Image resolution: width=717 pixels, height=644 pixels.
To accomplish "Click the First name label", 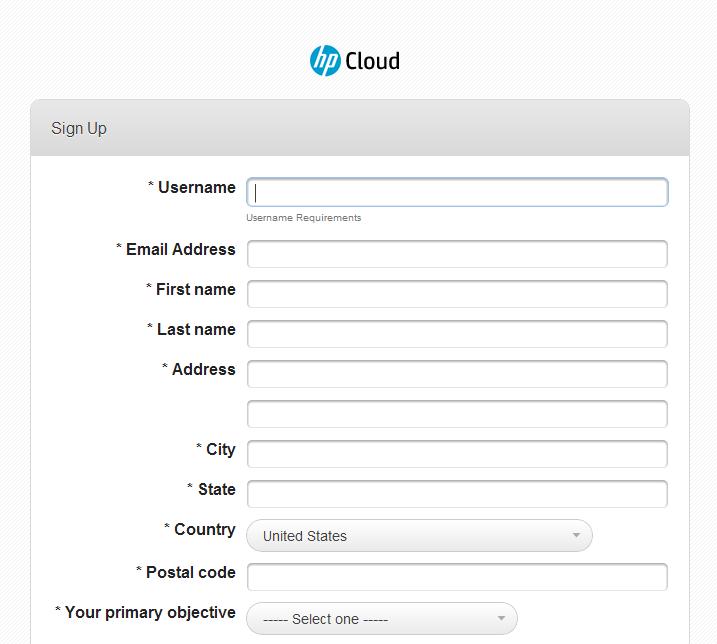I will coord(196,290).
